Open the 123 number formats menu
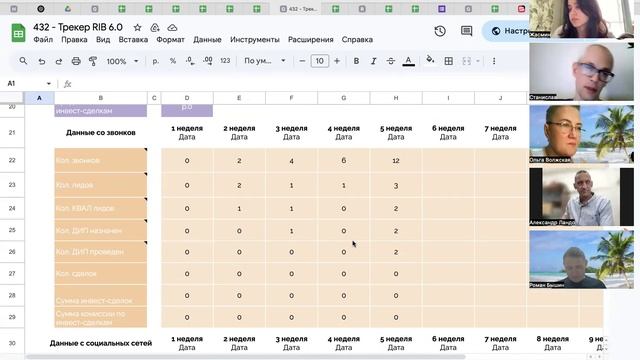Screen dimensions: 640x360 [225, 61]
